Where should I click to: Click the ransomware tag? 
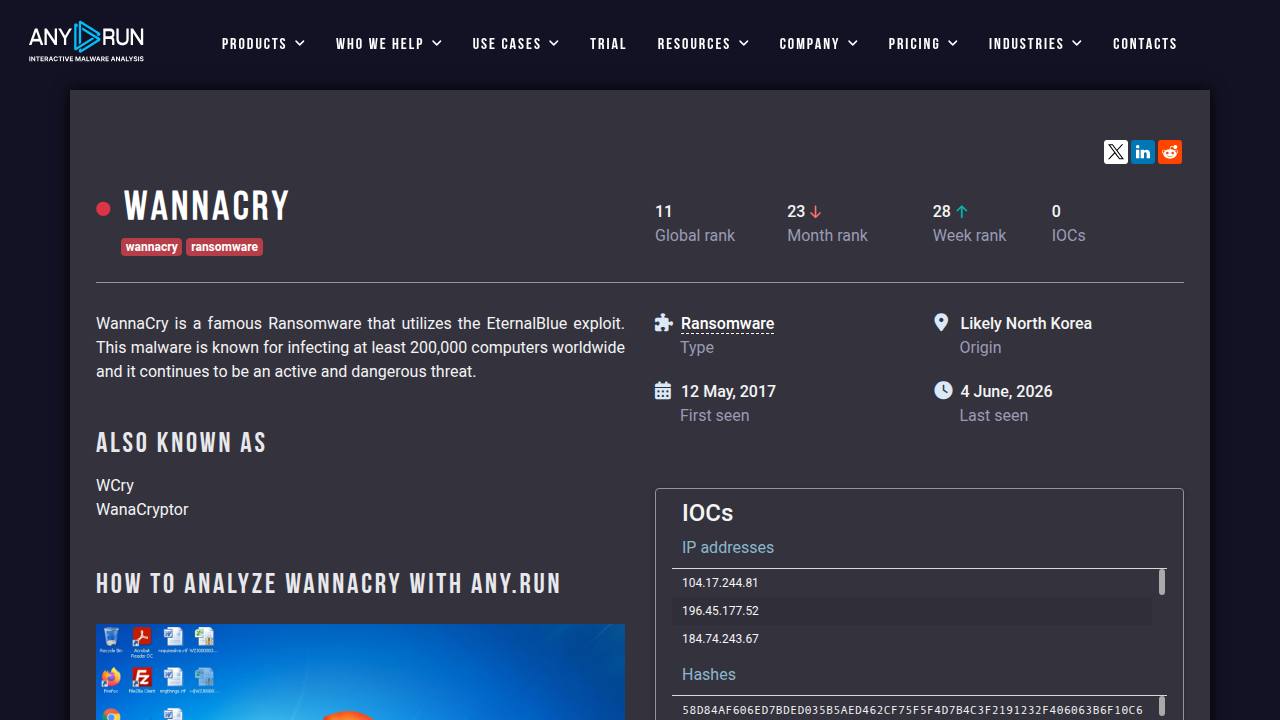pyautogui.click(x=224, y=247)
